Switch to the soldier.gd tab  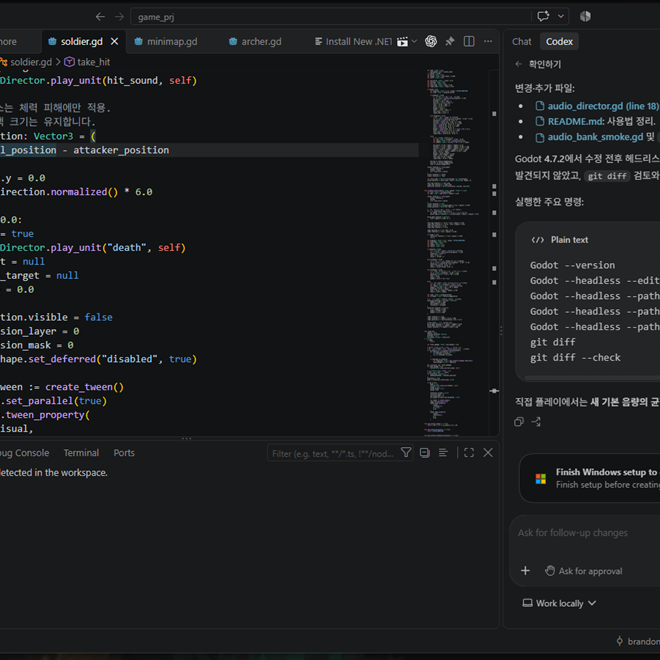click(x=81, y=42)
